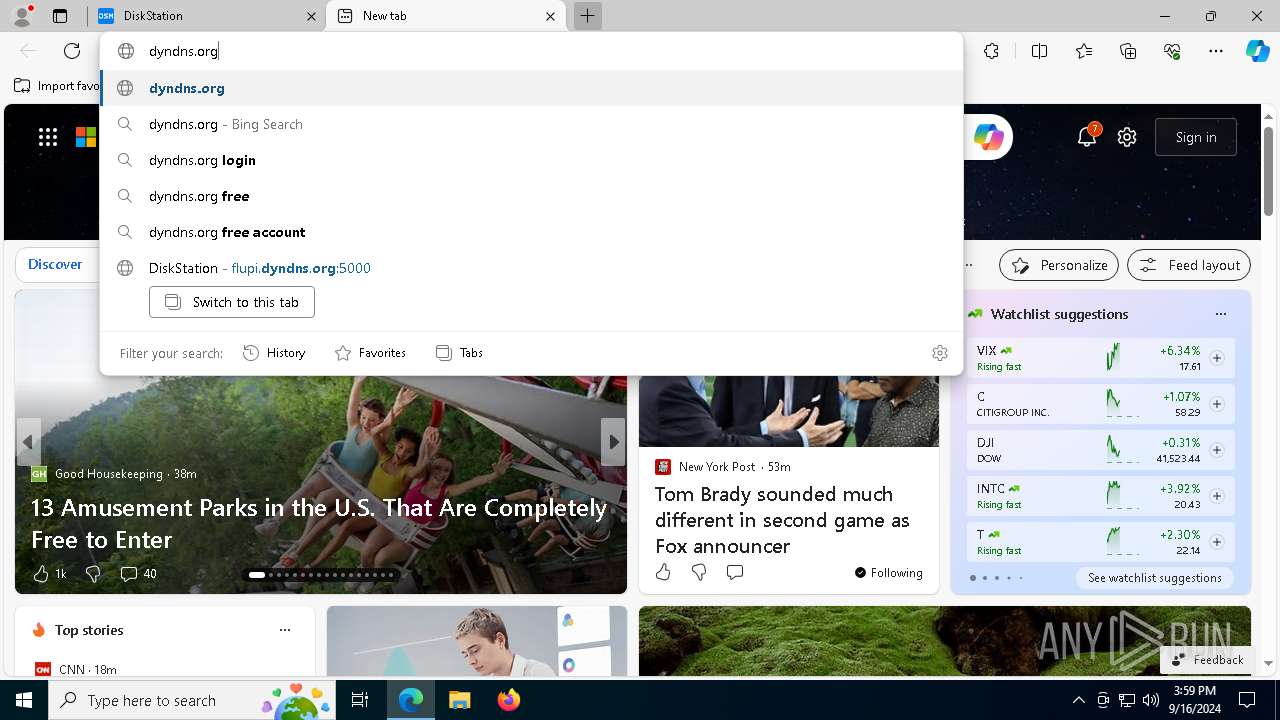
Task: Like the Amusement Parks story
Action: pyautogui.click(x=41, y=574)
